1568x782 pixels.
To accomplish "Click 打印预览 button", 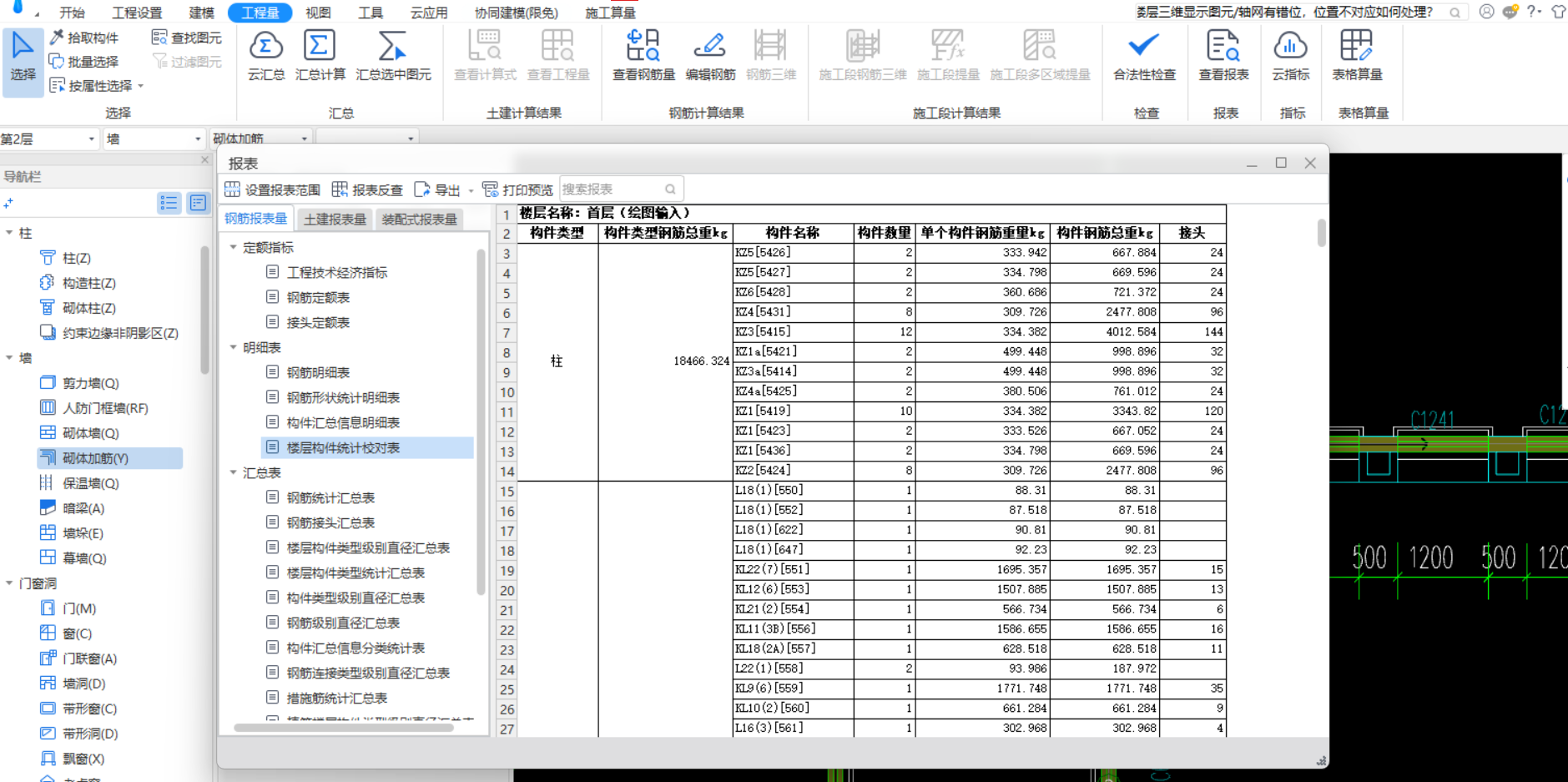I will [x=517, y=189].
